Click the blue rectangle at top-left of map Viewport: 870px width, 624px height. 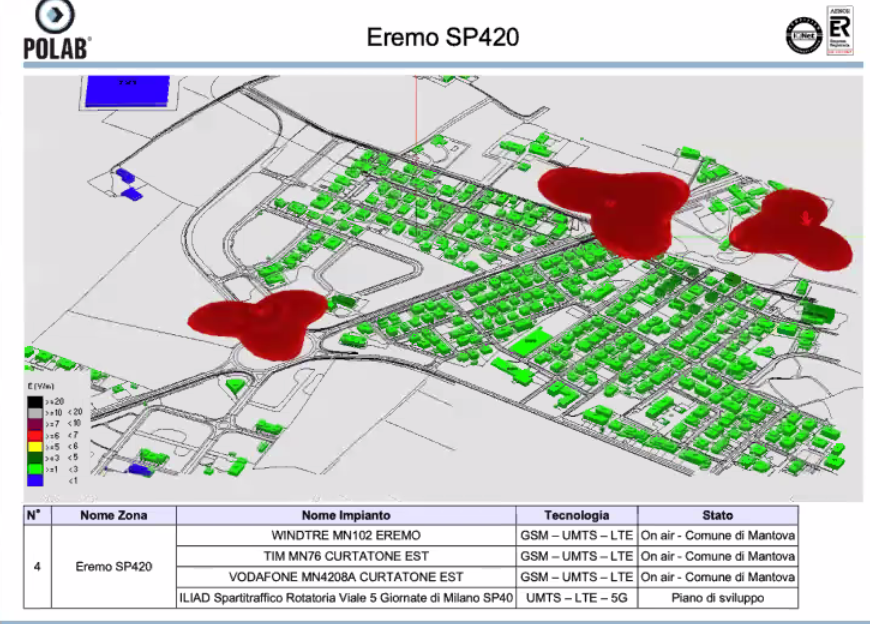(124, 91)
